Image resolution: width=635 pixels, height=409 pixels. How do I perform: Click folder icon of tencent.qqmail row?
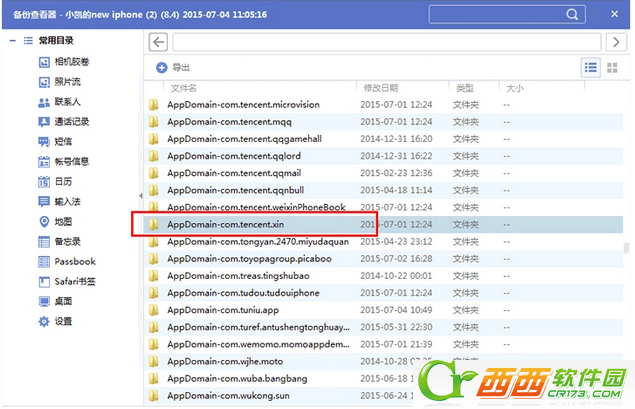point(153,173)
